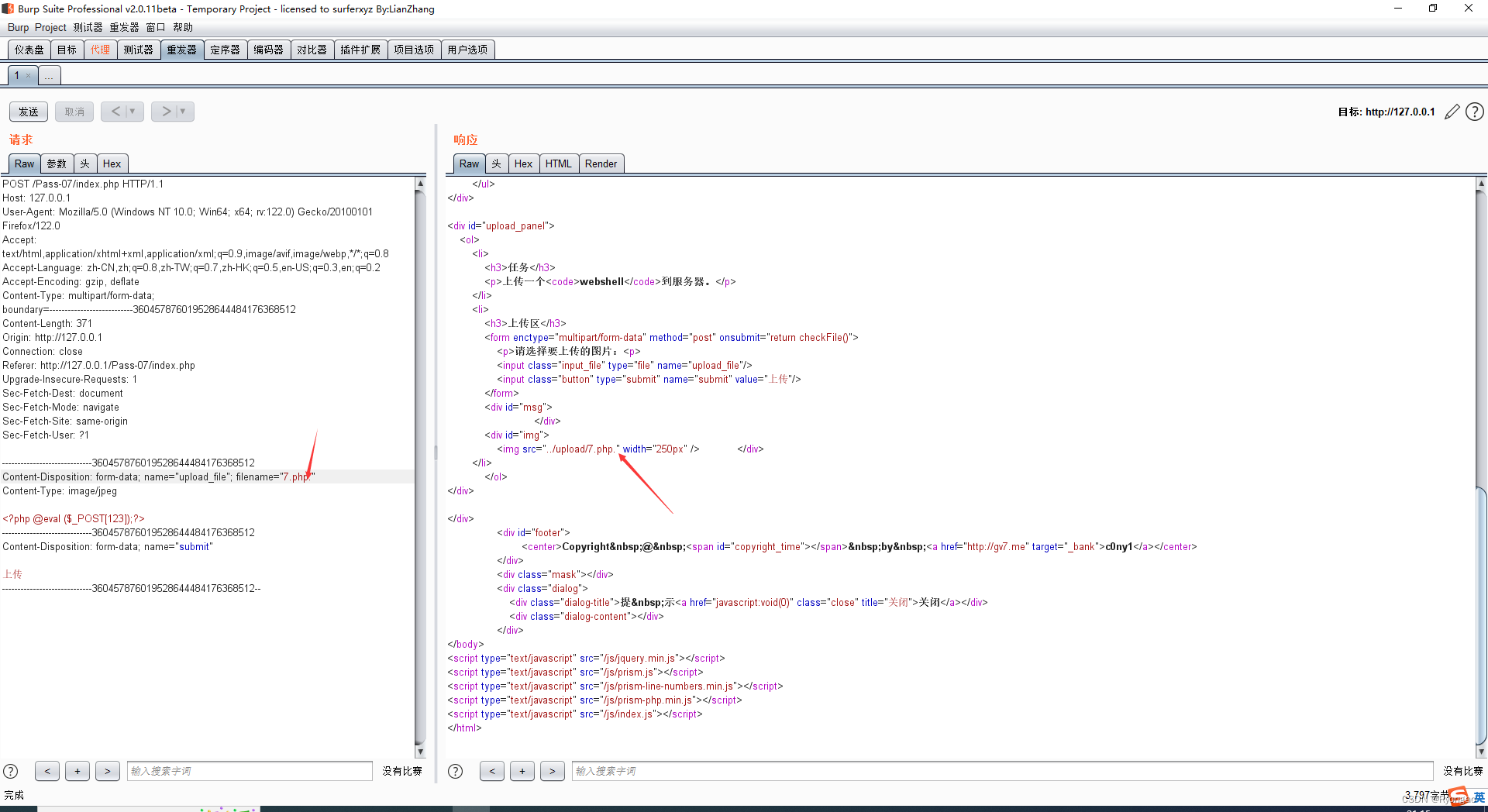Viewport: 1488px width, 812px height.
Task: Select the request Hex tab
Action: tap(112, 163)
